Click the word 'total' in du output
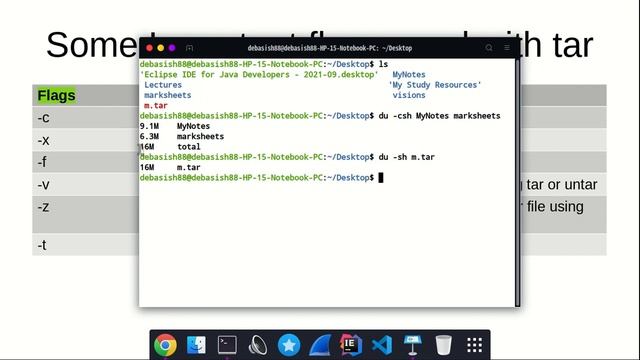The image size is (640, 360). (x=189, y=147)
